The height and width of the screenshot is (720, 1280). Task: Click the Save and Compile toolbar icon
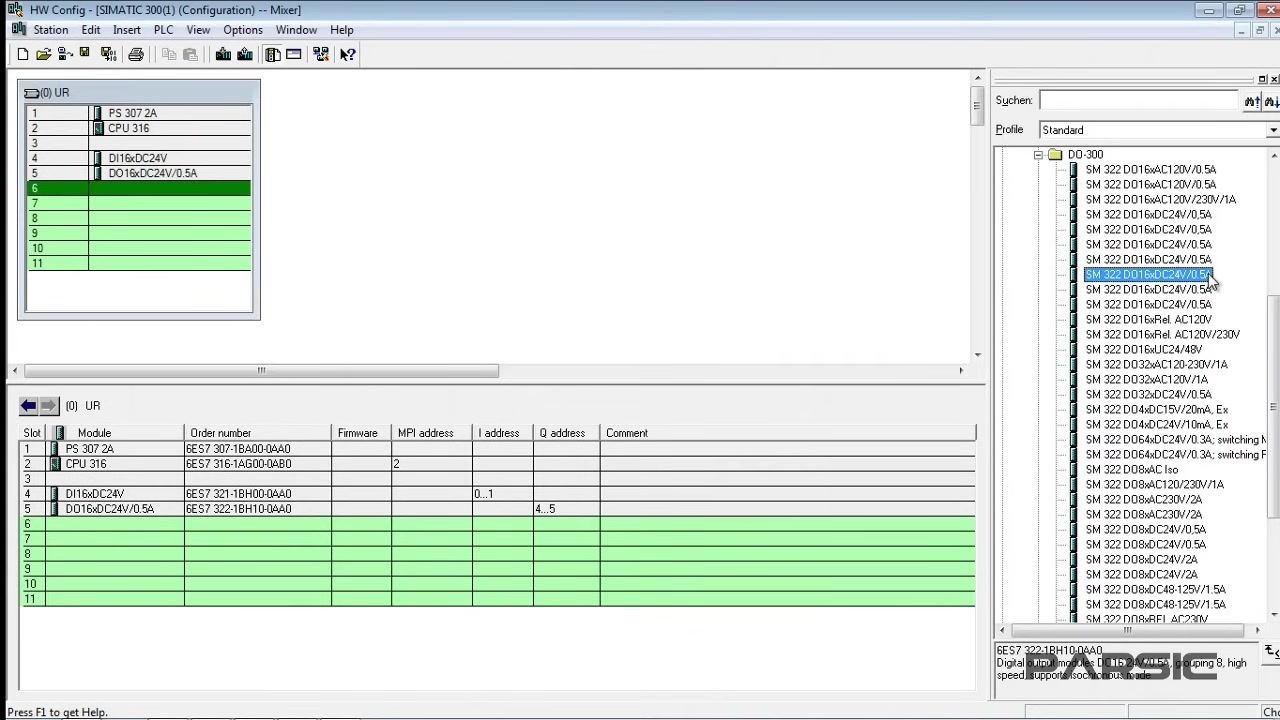pyautogui.click(x=108, y=55)
